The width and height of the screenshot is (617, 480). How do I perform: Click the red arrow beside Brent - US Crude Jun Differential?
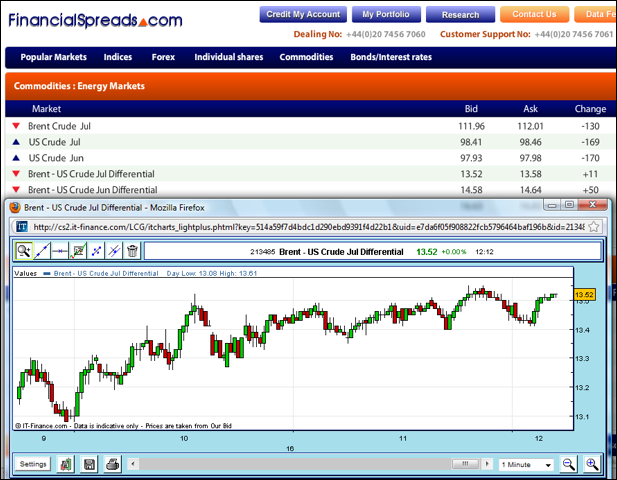tap(16, 190)
